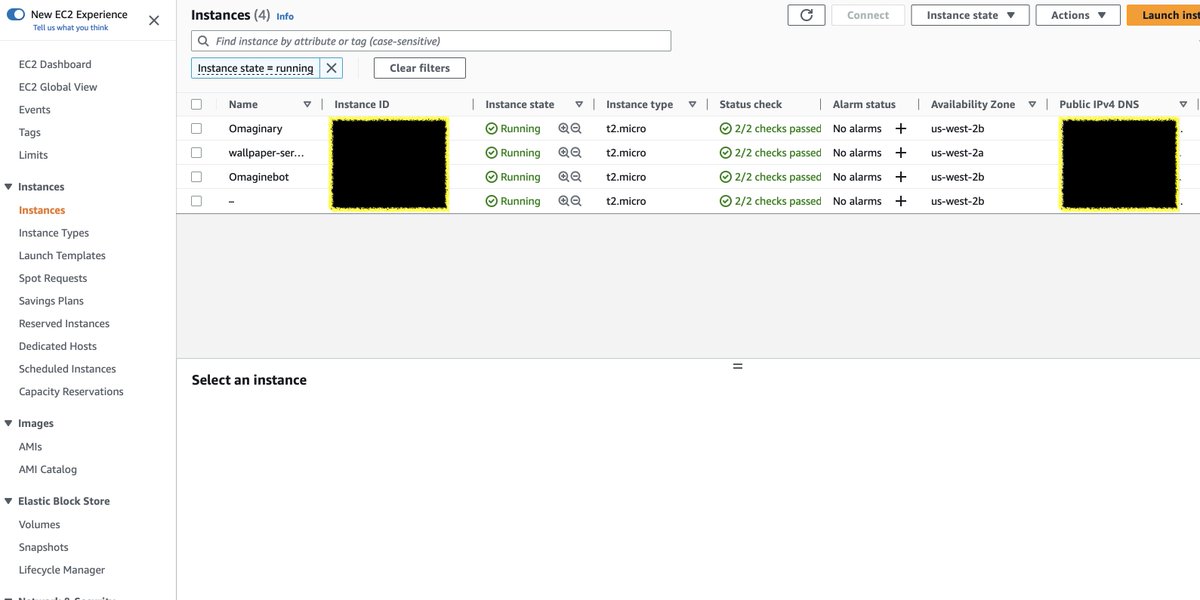Open Spot Requests page
Viewport: 1200px width, 600px height.
click(53, 278)
